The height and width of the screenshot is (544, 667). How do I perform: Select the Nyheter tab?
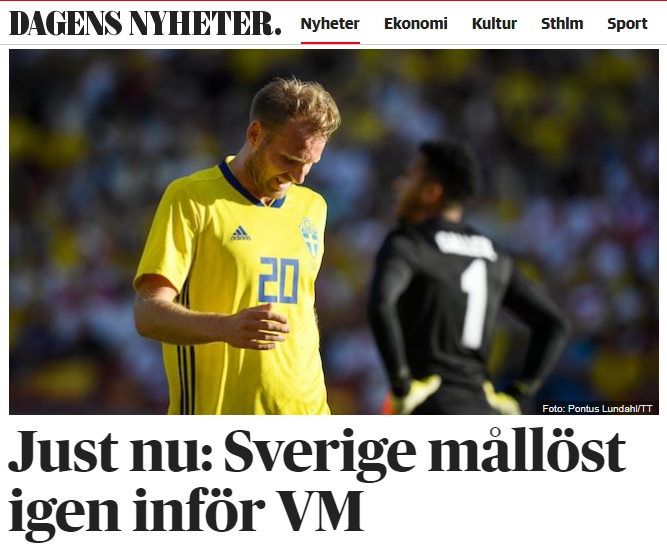330,23
